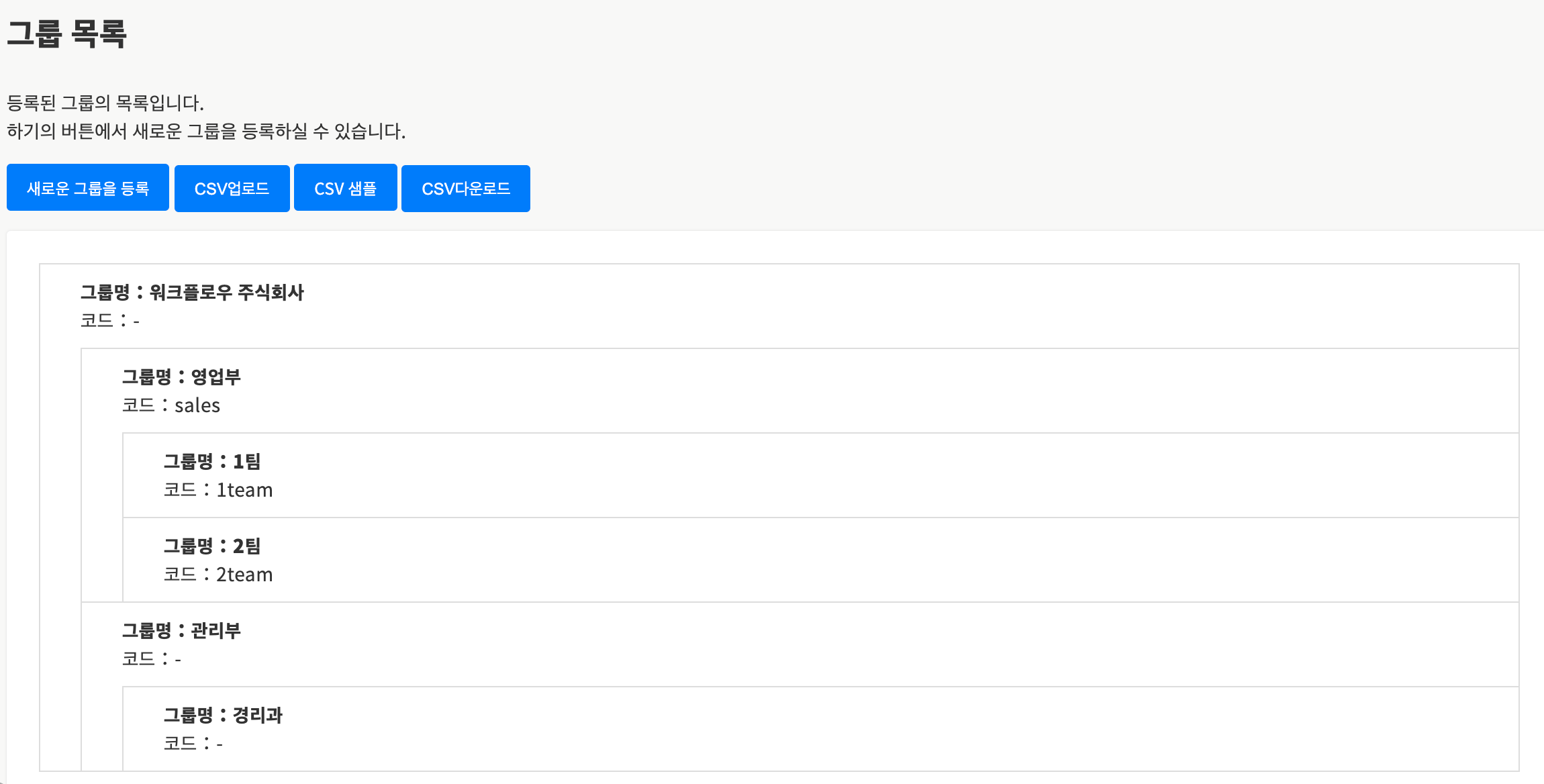Click the 그룹 목록 page heading
The image size is (1544, 784).
click(66, 34)
